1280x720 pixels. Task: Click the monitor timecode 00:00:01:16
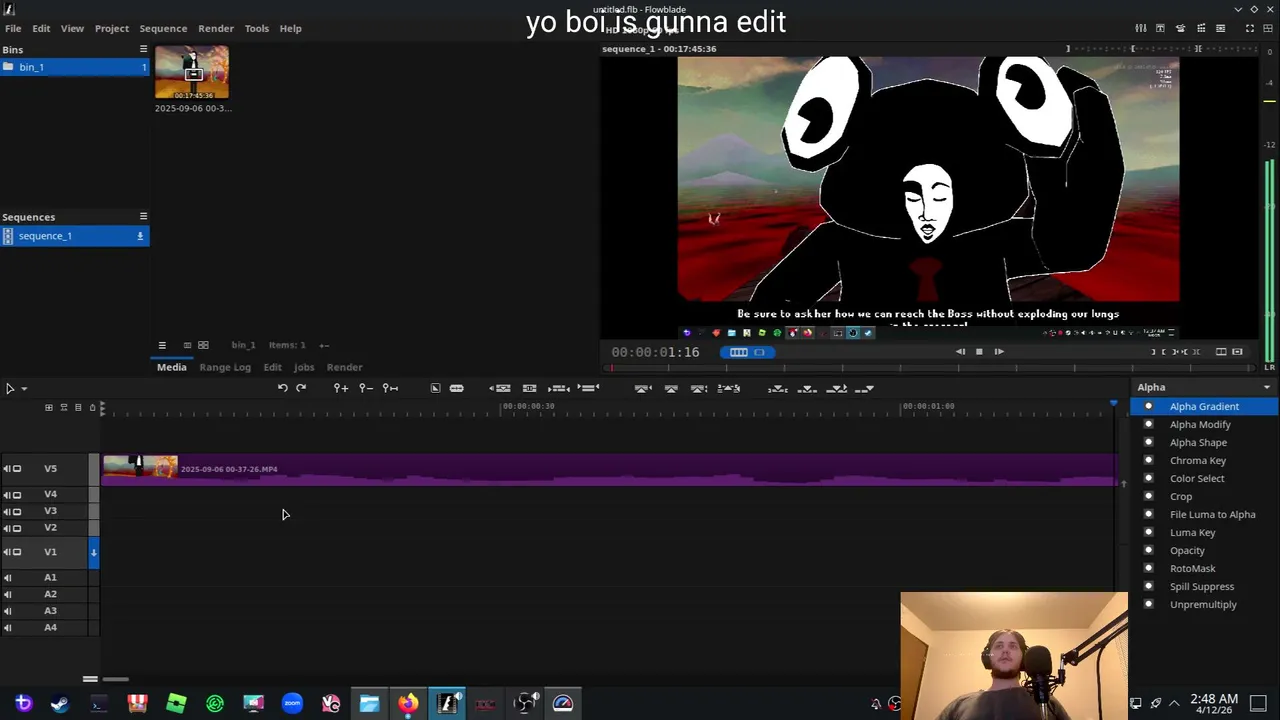(x=656, y=352)
